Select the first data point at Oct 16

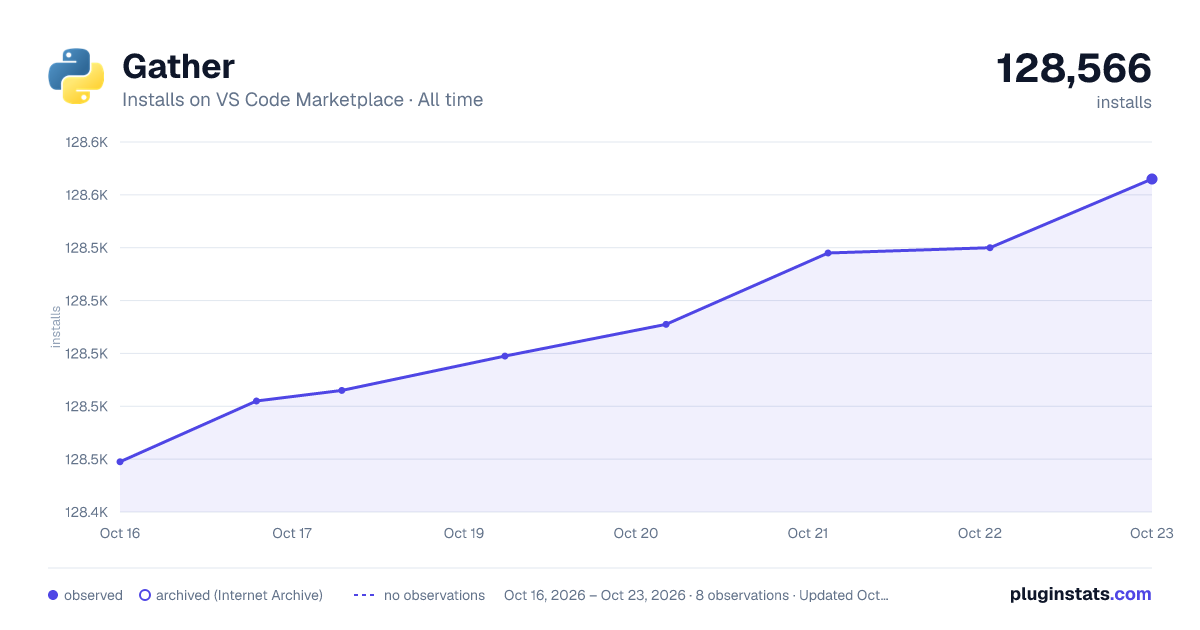120,462
